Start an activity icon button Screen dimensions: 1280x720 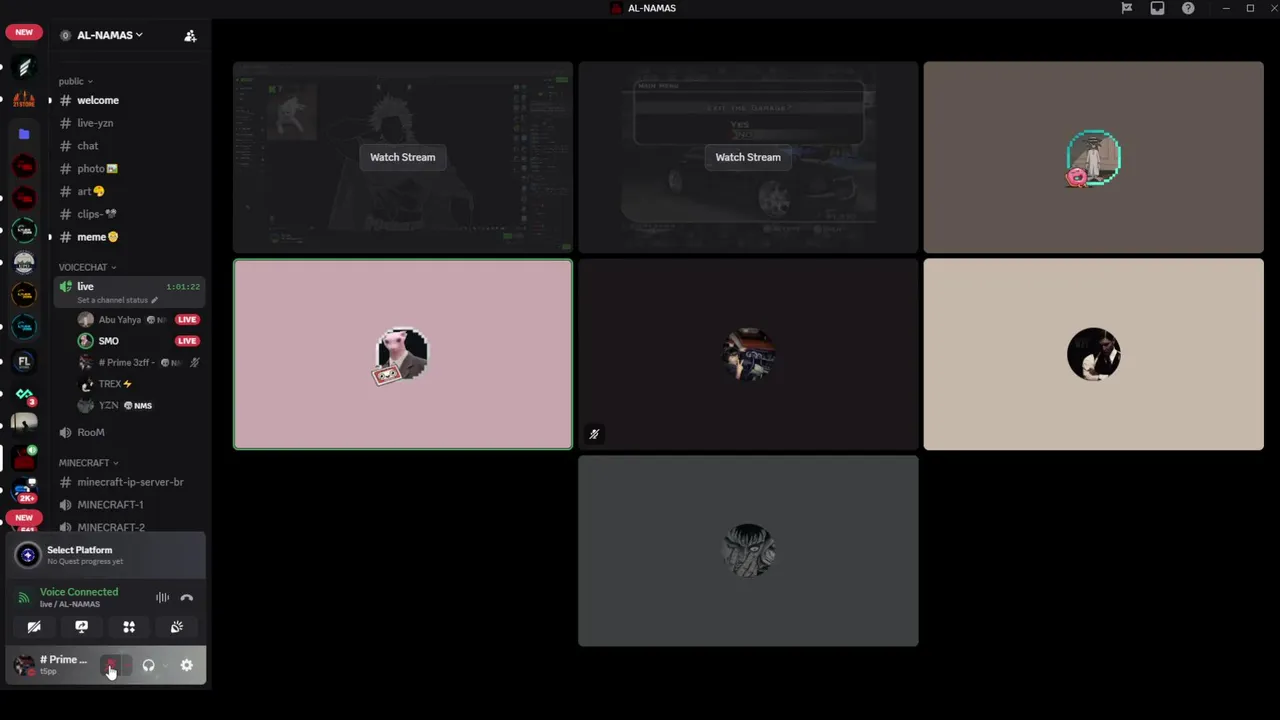(x=129, y=627)
